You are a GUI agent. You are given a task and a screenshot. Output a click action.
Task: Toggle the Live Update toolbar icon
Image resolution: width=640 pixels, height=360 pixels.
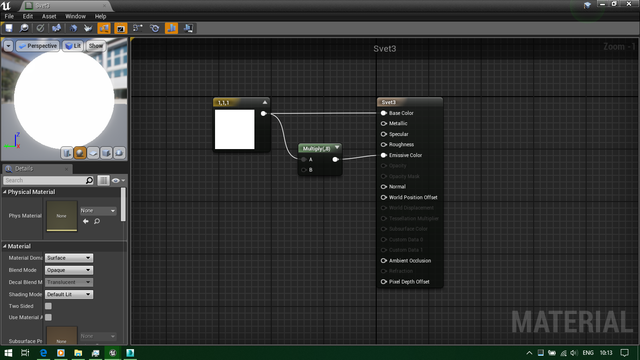[x=154, y=28]
